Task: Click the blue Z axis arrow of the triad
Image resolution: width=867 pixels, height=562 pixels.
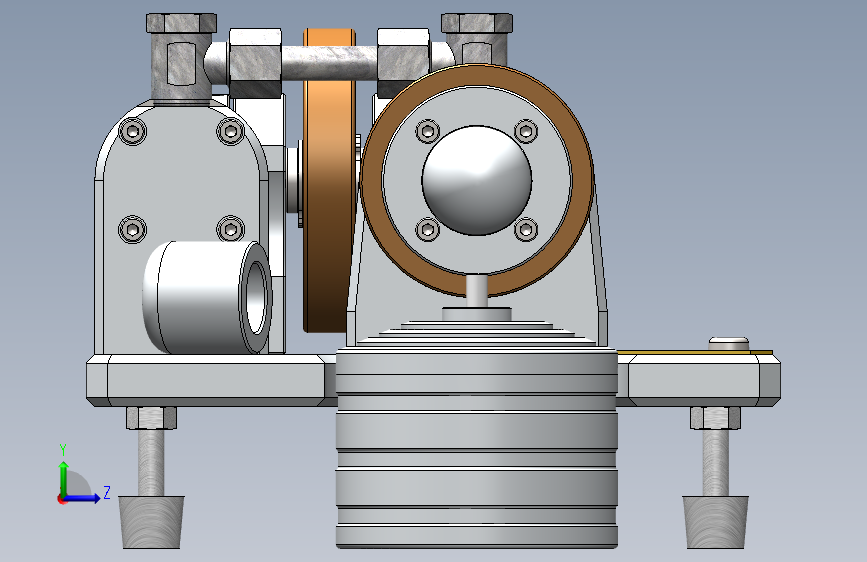Action: [x=82, y=498]
